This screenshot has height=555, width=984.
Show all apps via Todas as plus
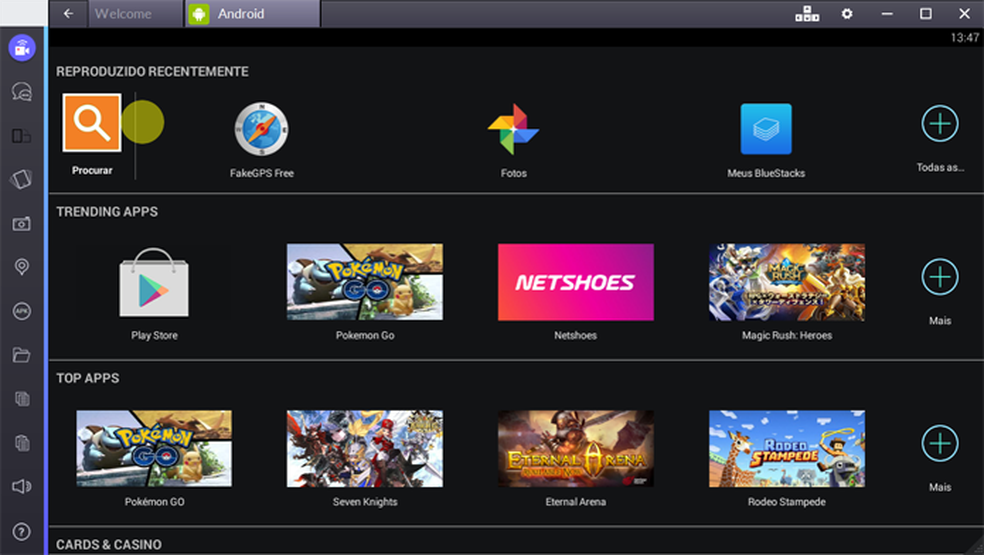pyautogui.click(x=939, y=124)
